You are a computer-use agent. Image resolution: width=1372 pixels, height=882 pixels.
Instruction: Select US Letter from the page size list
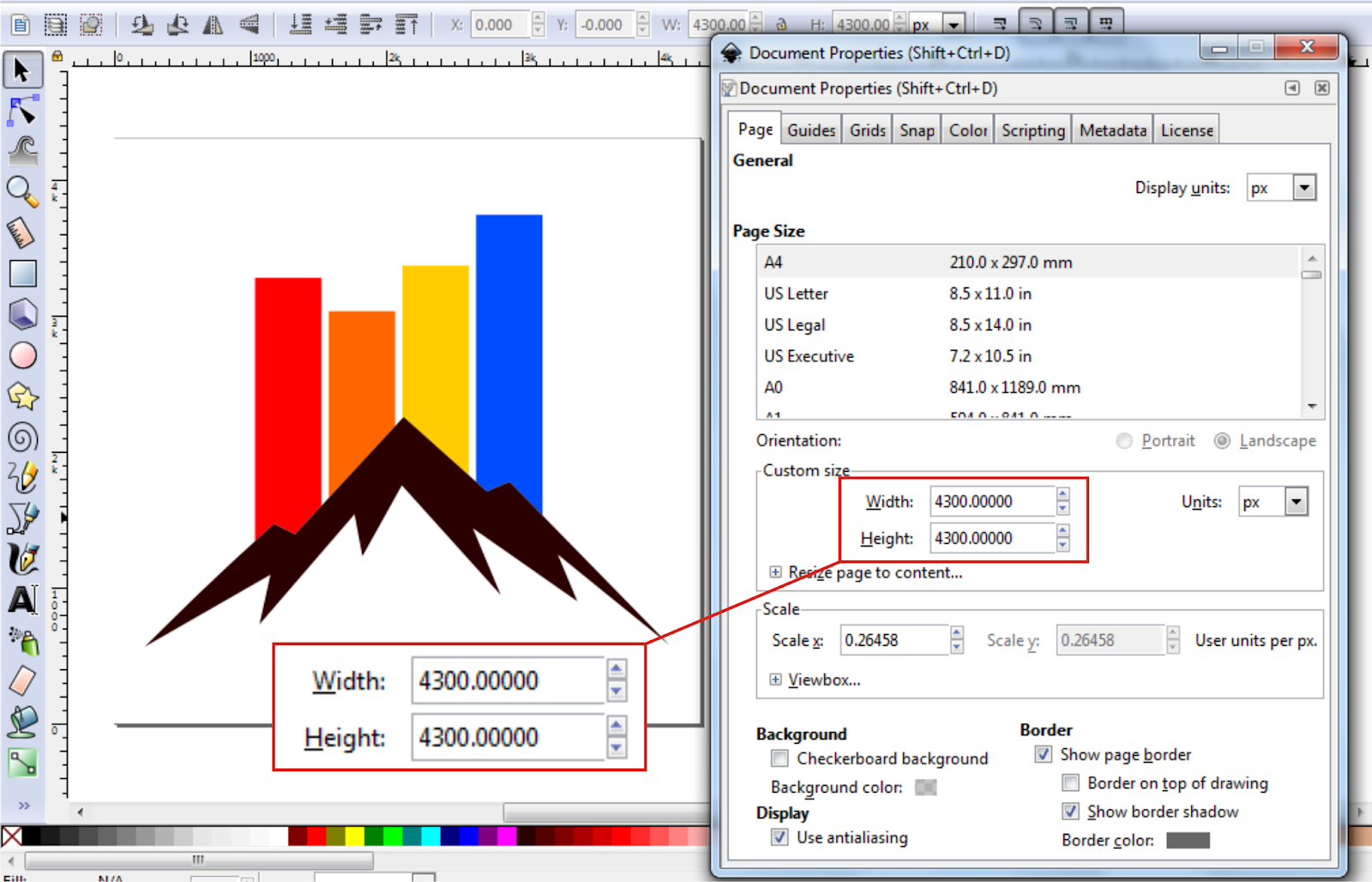pos(795,293)
